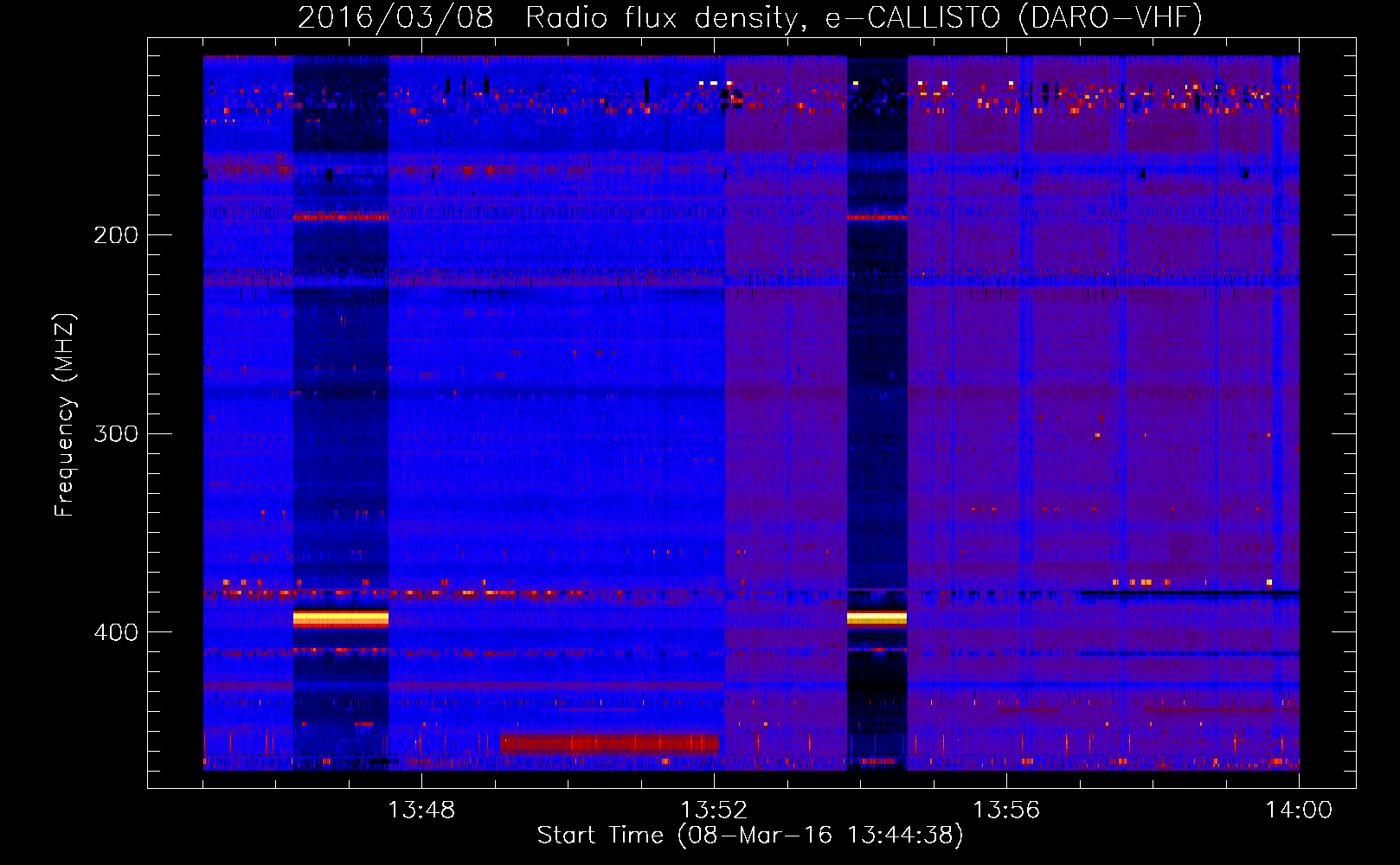Screen dimensions: 1400x865
Task: Select the 14:00 time tick label
Action: tap(1299, 810)
